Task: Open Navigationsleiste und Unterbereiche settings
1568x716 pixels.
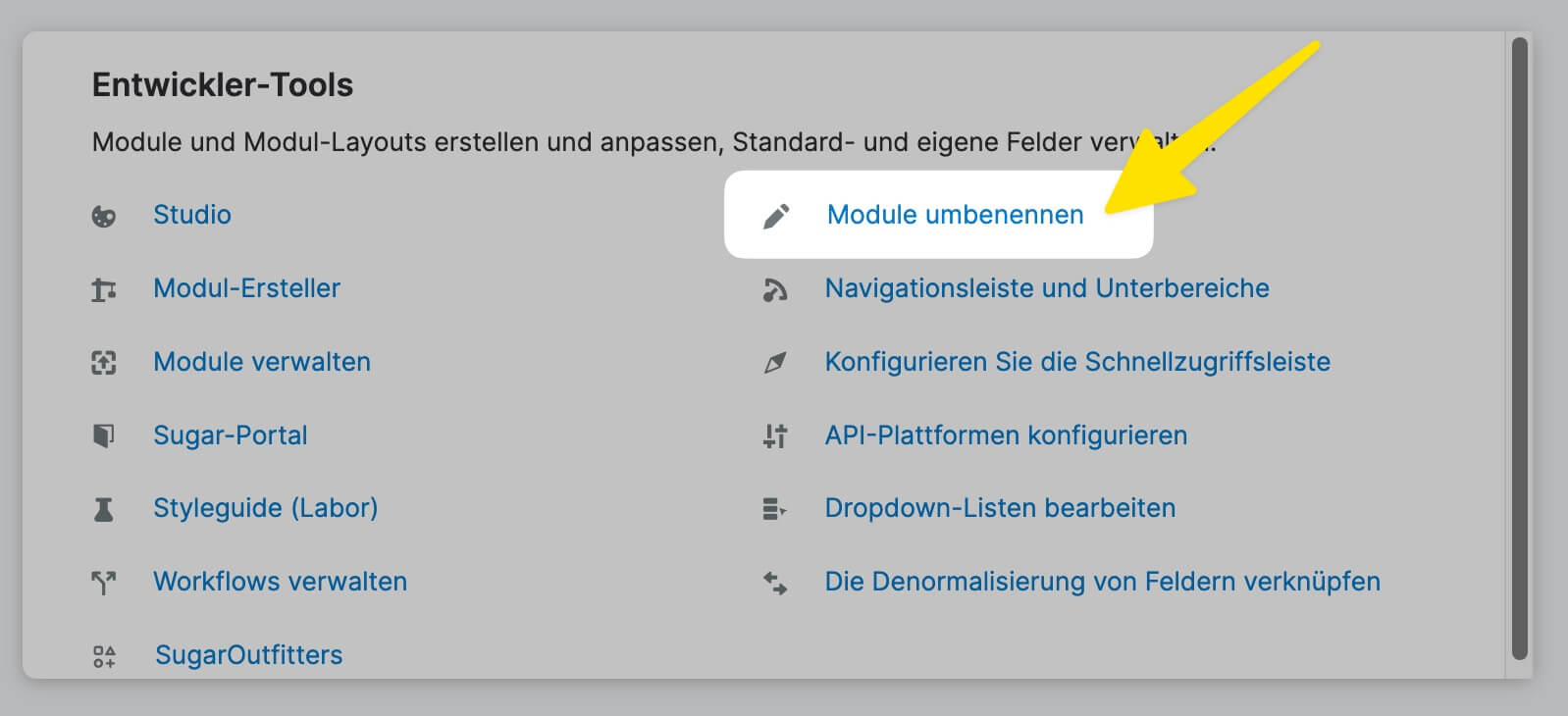Action: tap(1047, 288)
